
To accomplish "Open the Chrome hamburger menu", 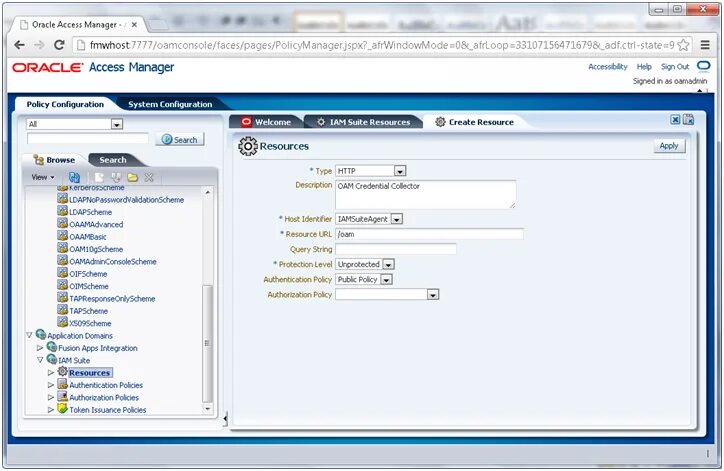I will point(705,45).
